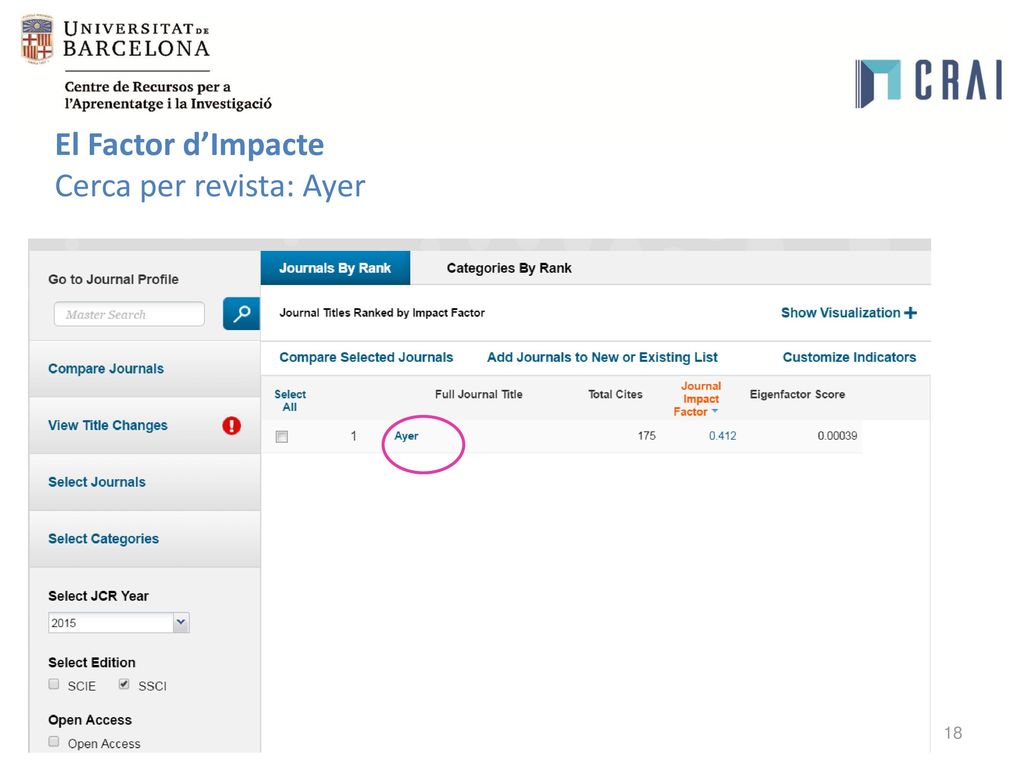The height and width of the screenshot is (768, 1024).
Task: Switch to the Journals By Rank tab
Action: pos(335,268)
